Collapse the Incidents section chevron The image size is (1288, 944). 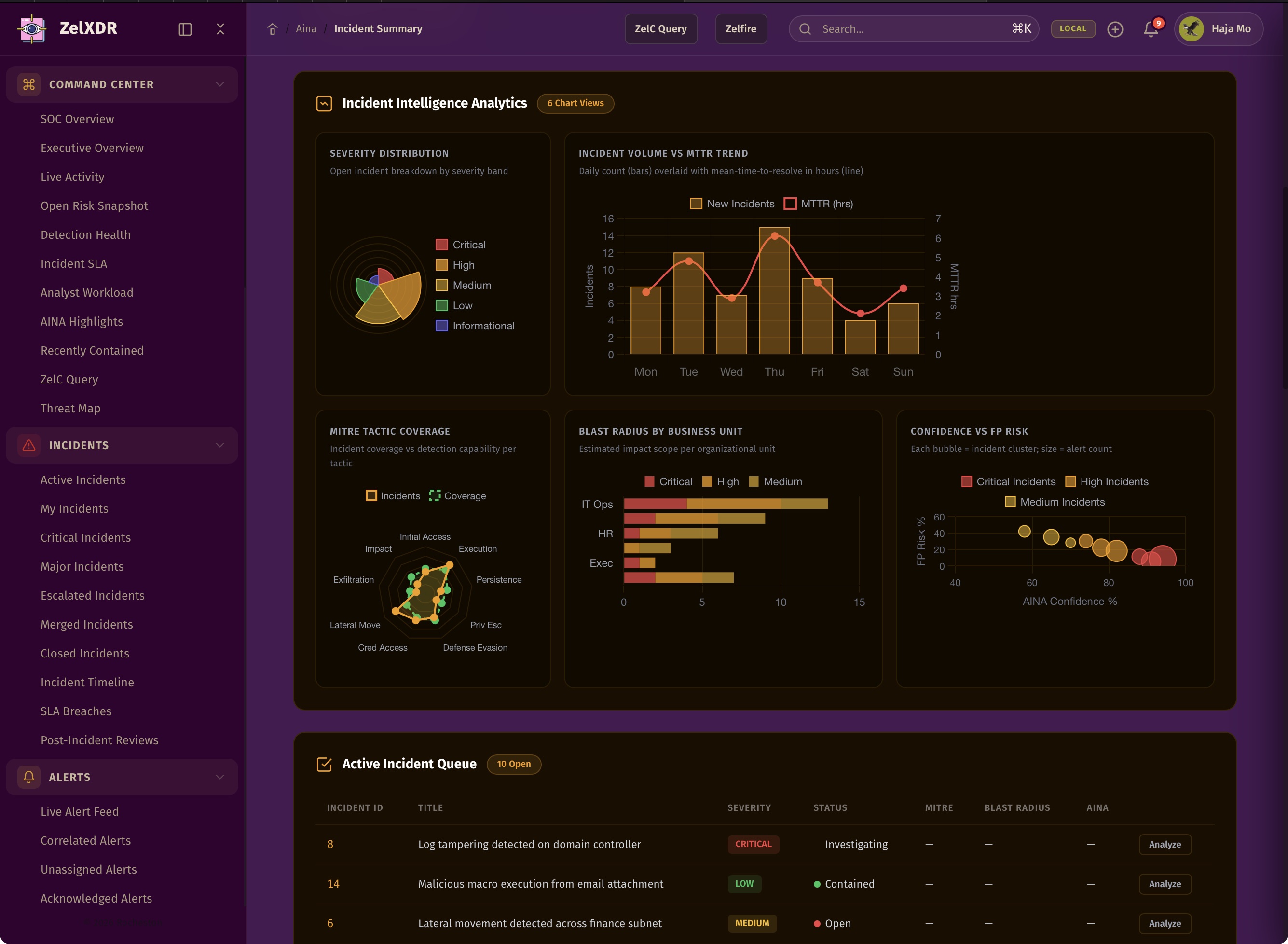220,445
